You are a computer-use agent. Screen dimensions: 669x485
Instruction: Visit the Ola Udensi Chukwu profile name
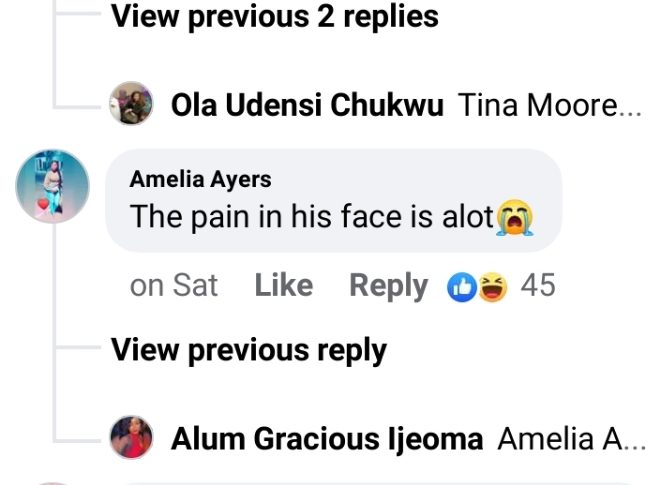[307, 106]
